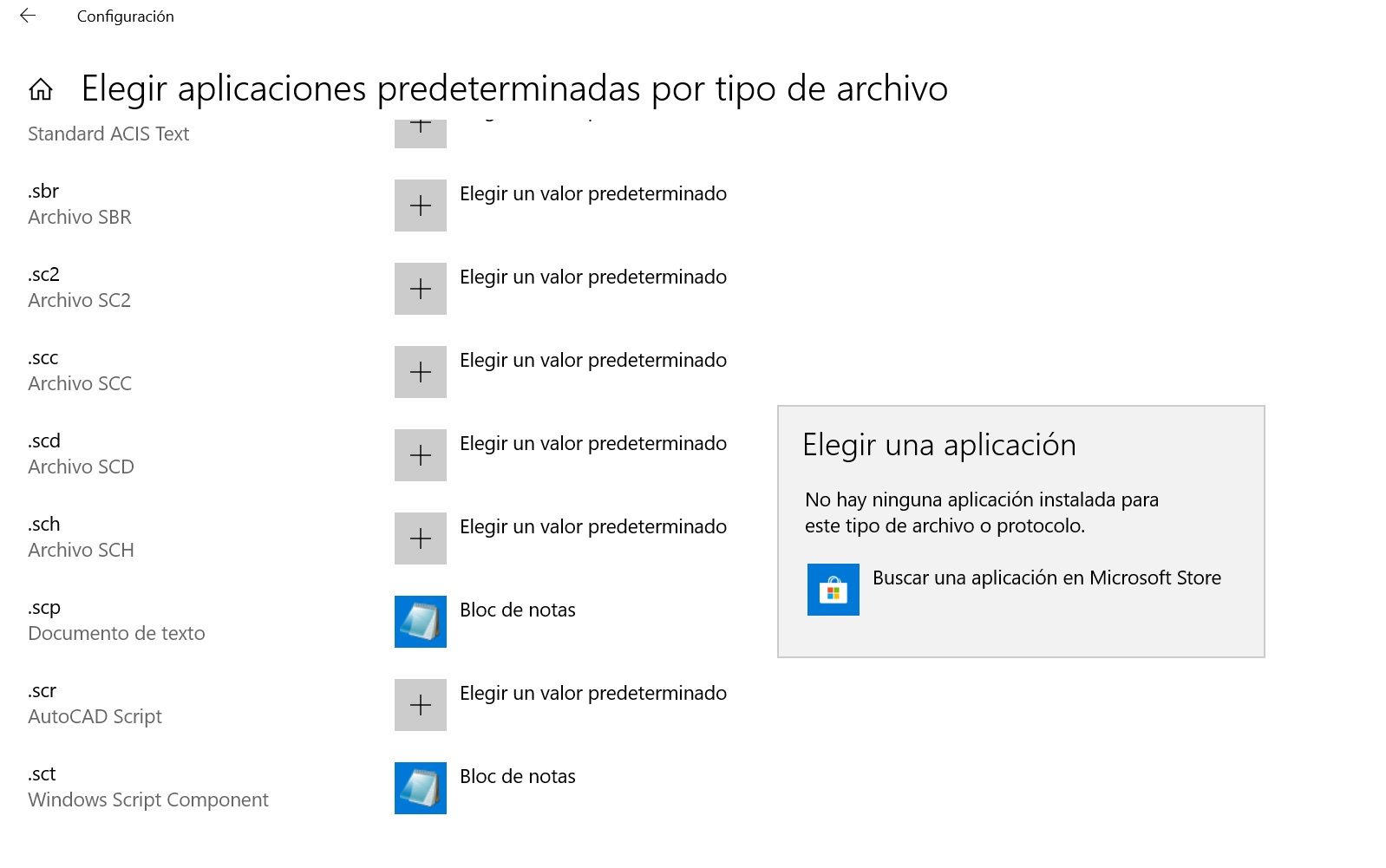Click the 'Elegir una aplicación' panel heading
1386x868 pixels.
click(x=941, y=444)
